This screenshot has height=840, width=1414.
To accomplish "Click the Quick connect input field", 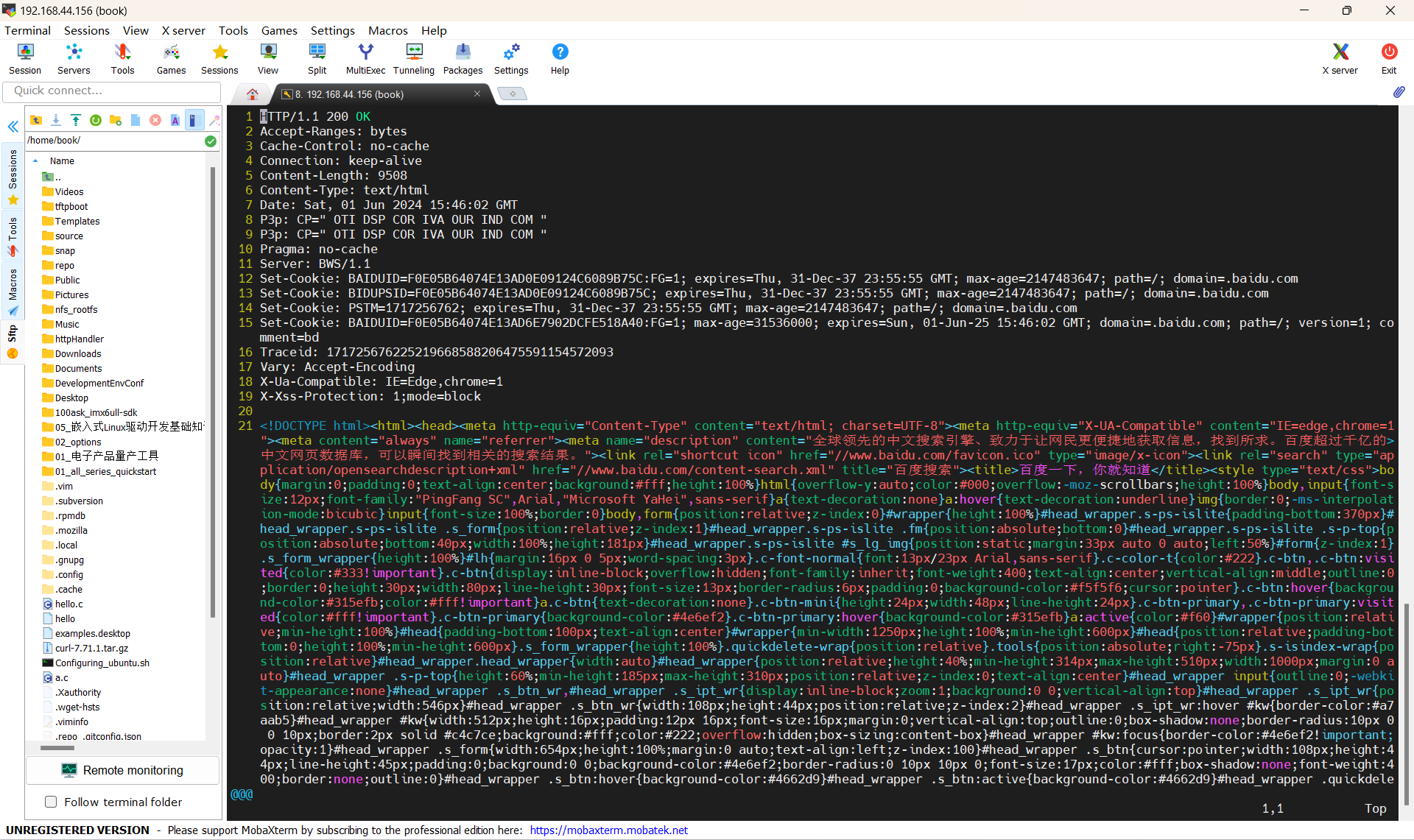I will coord(112,91).
